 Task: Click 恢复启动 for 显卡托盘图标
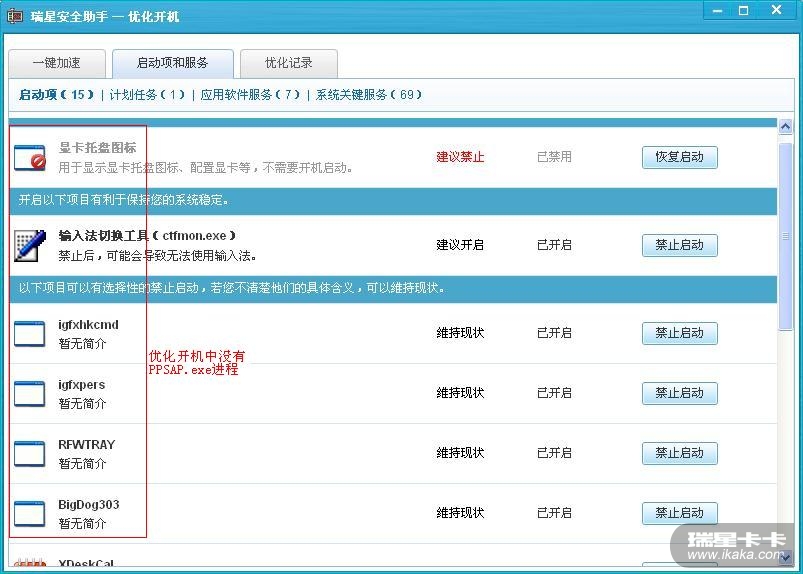[x=680, y=157]
